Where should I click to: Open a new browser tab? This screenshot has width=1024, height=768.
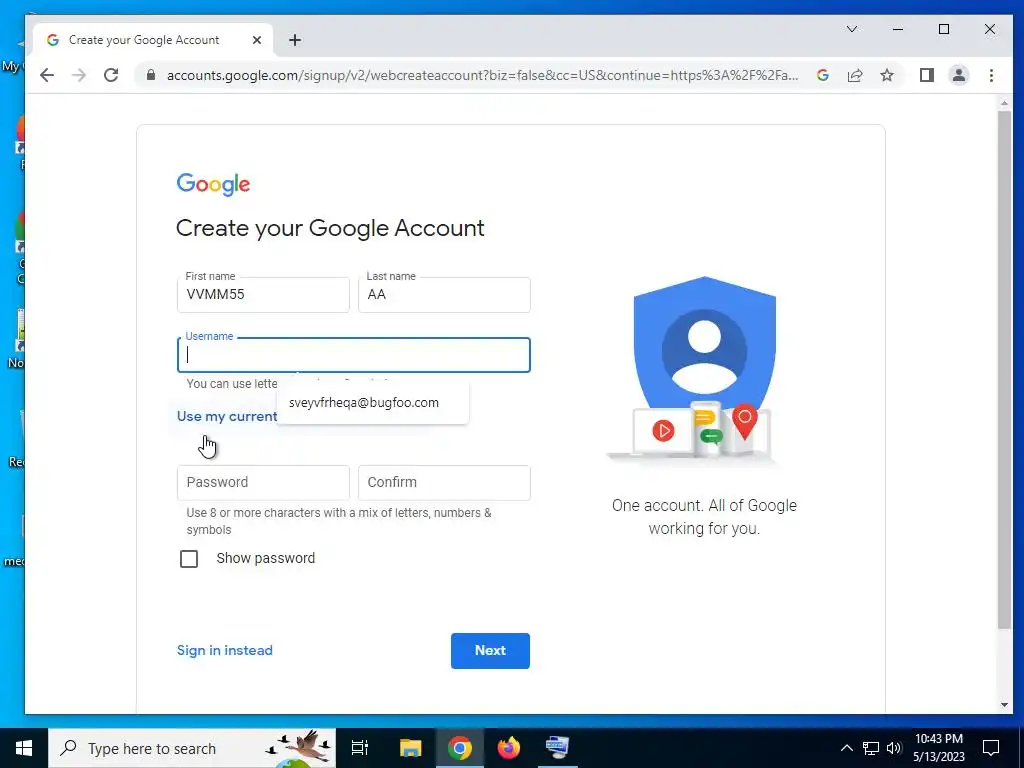295,40
